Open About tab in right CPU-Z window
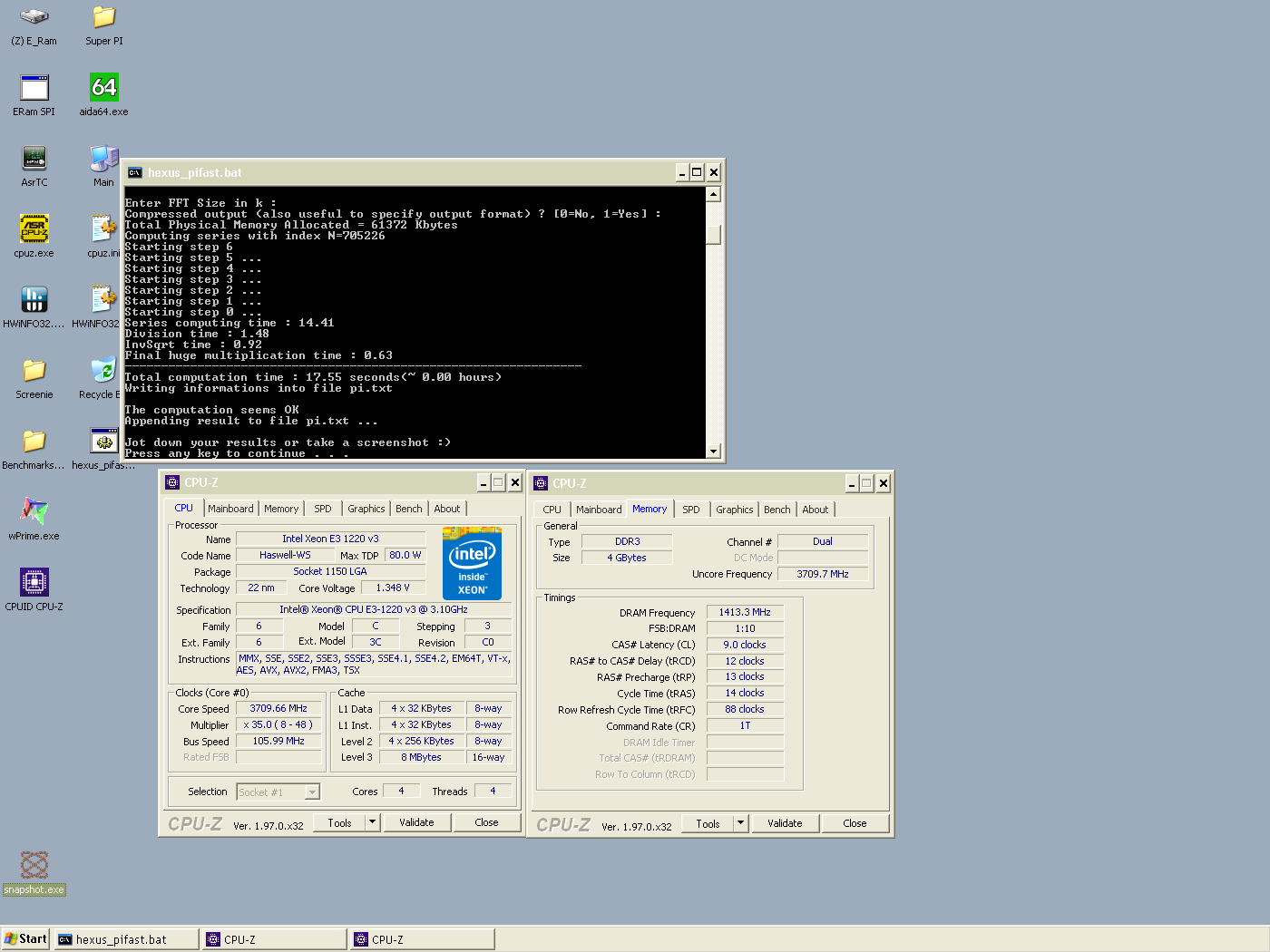 816,510
